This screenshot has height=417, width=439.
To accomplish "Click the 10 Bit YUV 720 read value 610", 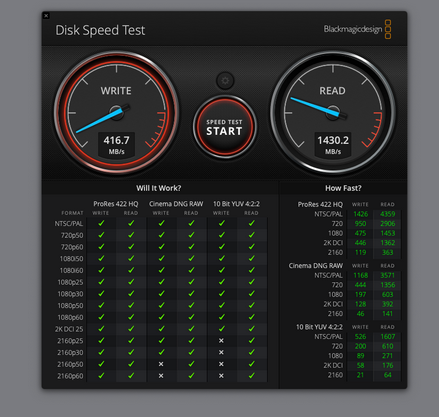I will 387,346.
